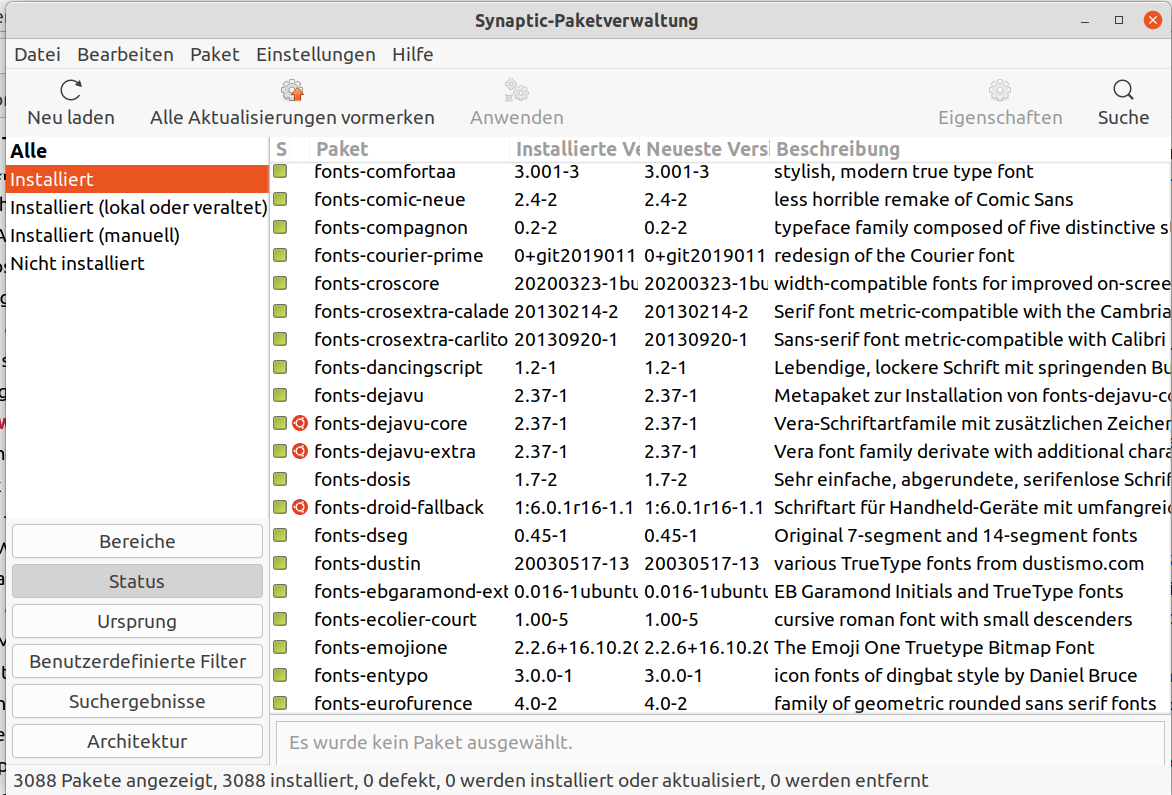Click the Neu laden reload icon
The image size is (1172, 795).
(71, 91)
